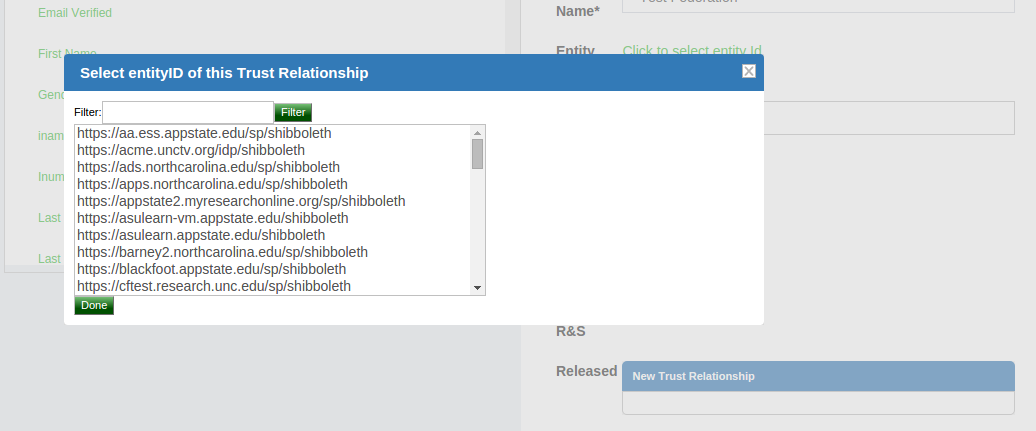This screenshot has height=431, width=1036.
Task: Click the list scrollbar down arrow
Action: pos(478,288)
